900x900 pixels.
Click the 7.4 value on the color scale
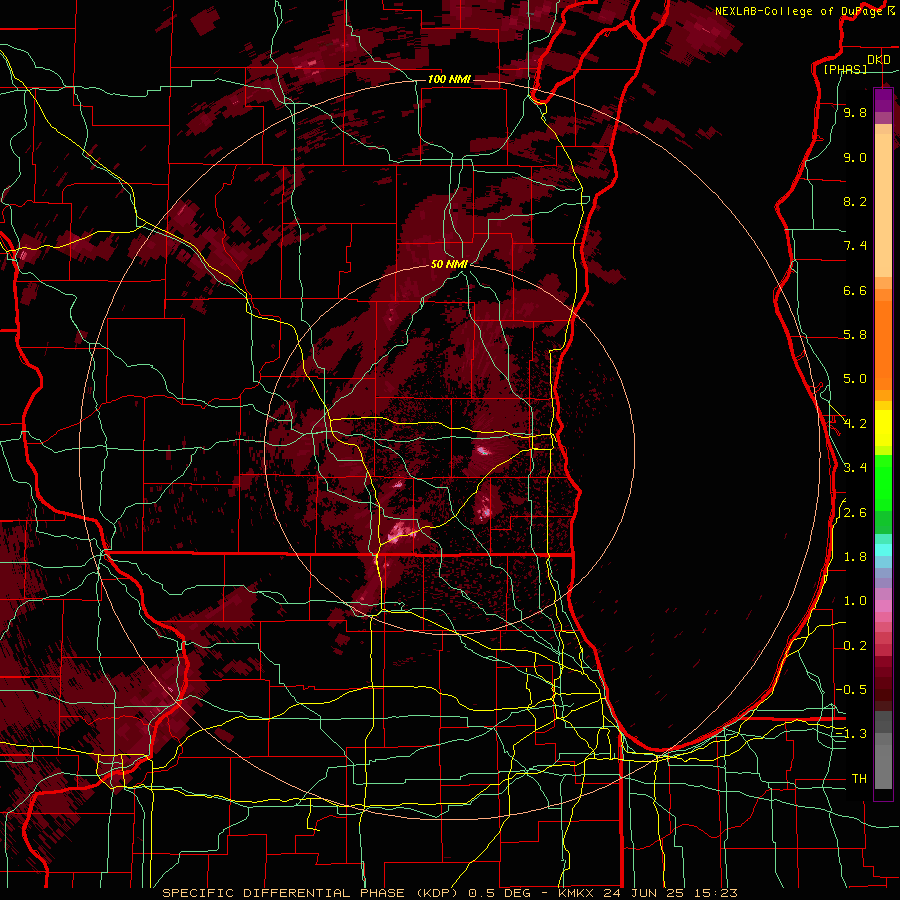[855, 246]
